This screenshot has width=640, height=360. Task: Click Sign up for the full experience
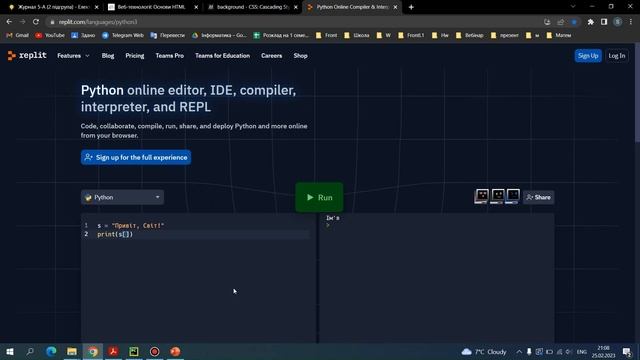coord(136,157)
